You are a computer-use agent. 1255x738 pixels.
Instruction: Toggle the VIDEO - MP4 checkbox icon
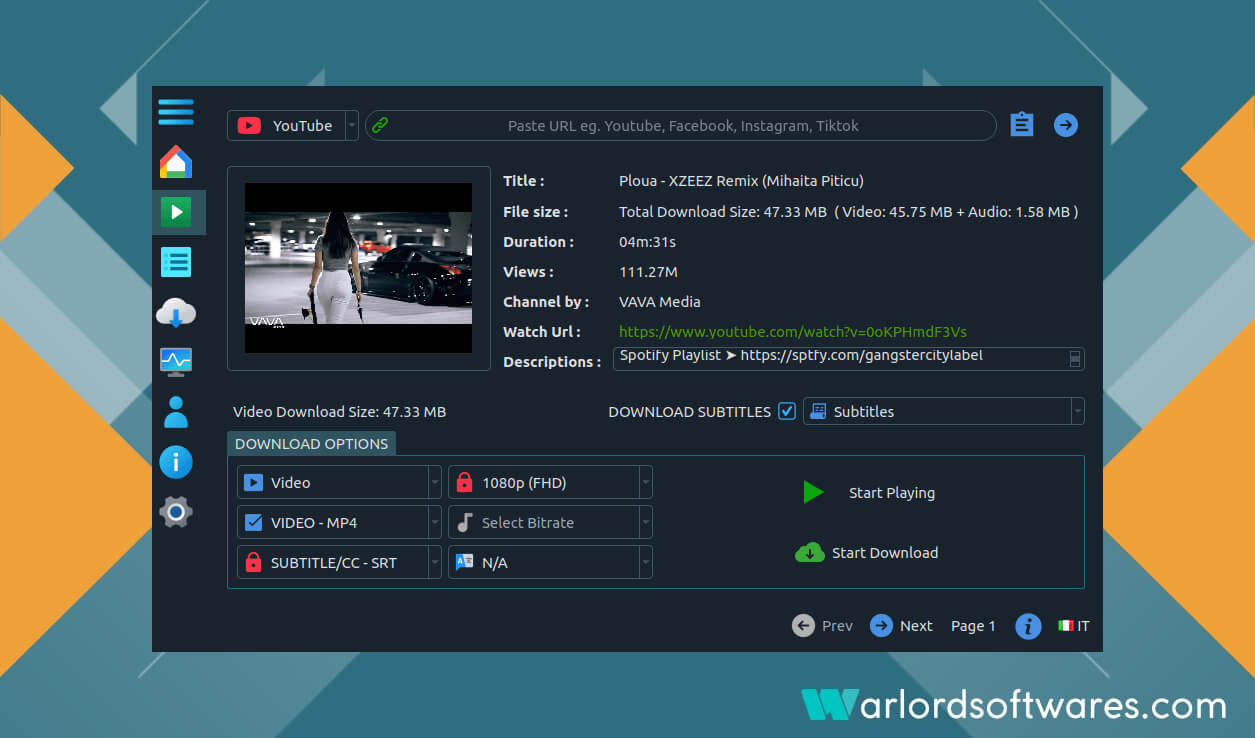(254, 522)
